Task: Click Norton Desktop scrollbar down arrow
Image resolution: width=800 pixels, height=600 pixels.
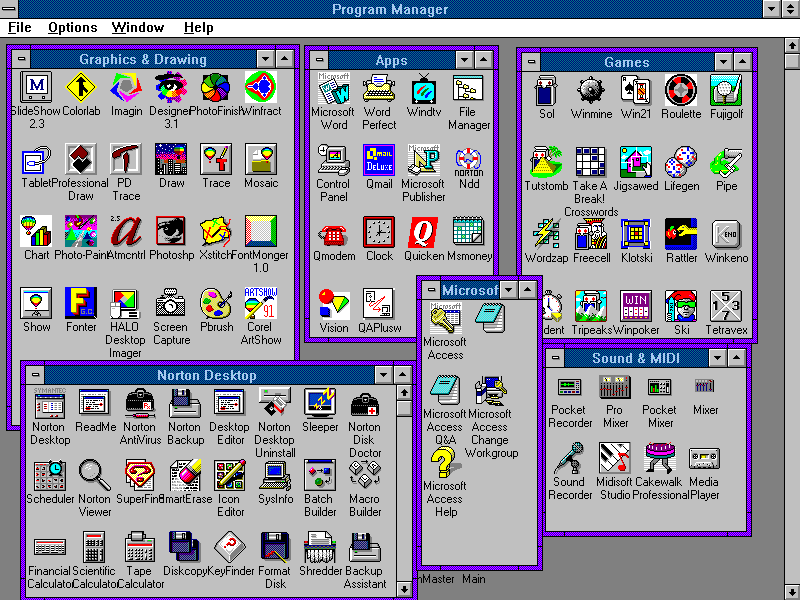Action: click(x=403, y=590)
